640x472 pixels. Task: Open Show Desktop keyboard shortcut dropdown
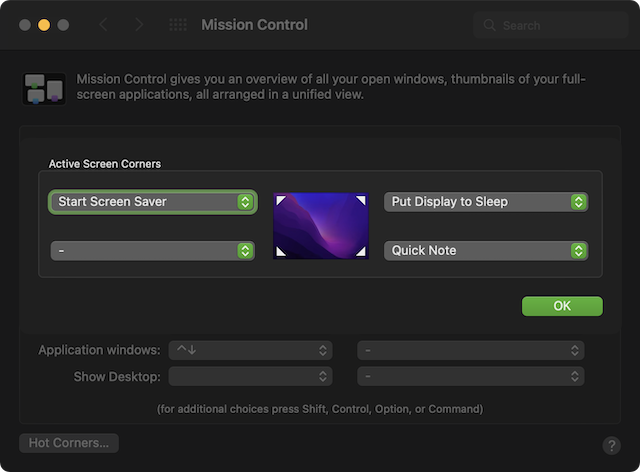pos(251,376)
